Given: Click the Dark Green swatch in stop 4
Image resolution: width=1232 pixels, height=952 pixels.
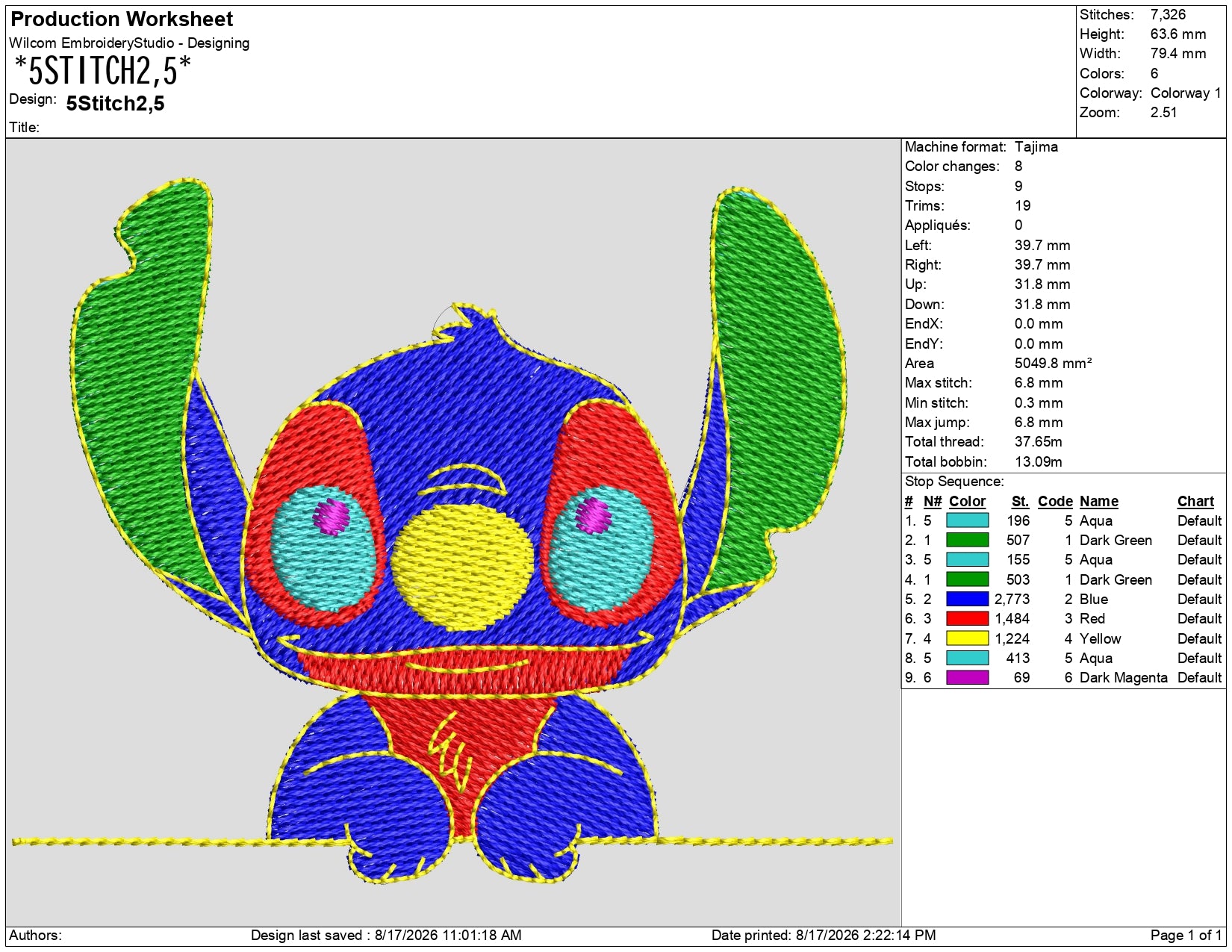Looking at the screenshot, I should [967, 579].
